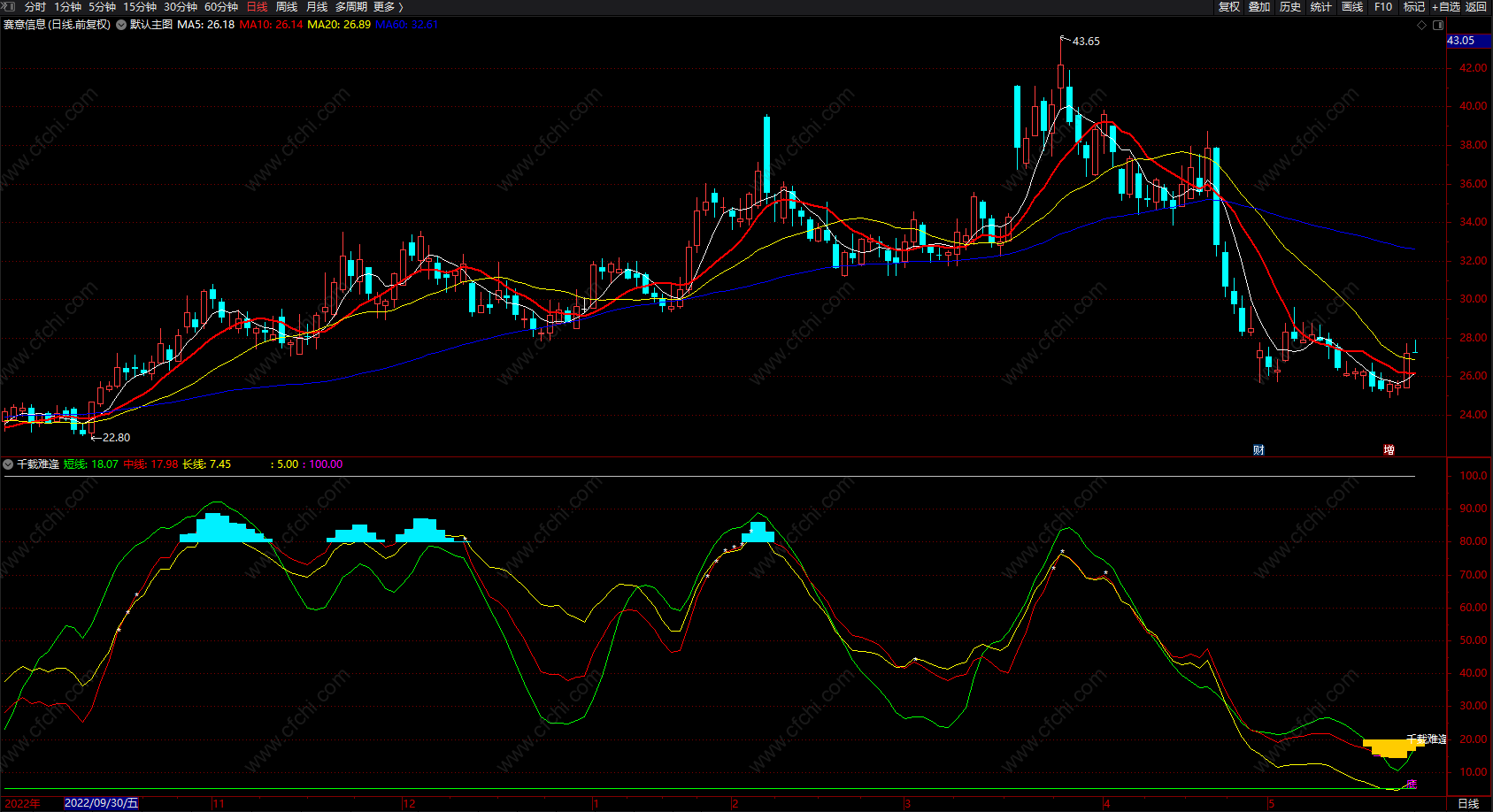Image resolution: width=1493 pixels, height=812 pixels.
Task: Click the MA20: 26.89 value
Action: [339, 25]
